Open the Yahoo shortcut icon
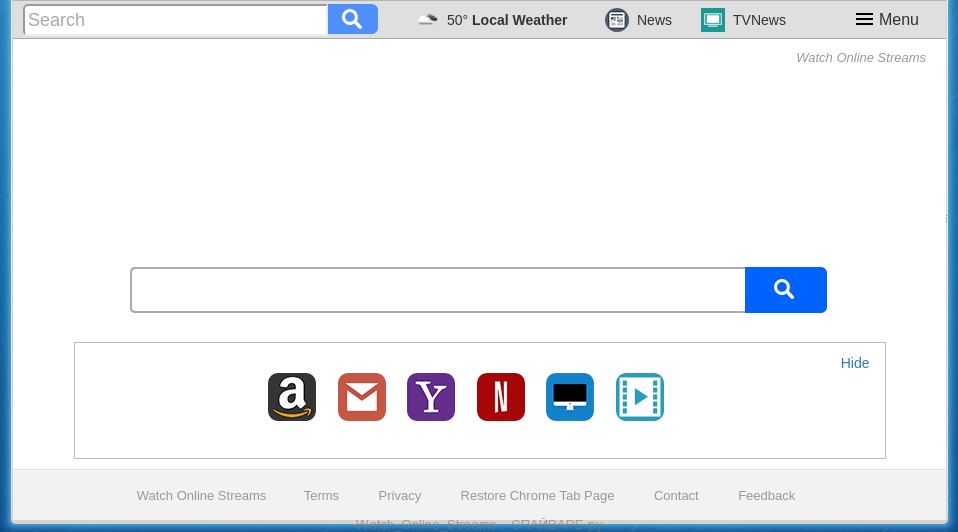This screenshot has width=958, height=532. (431, 397)
